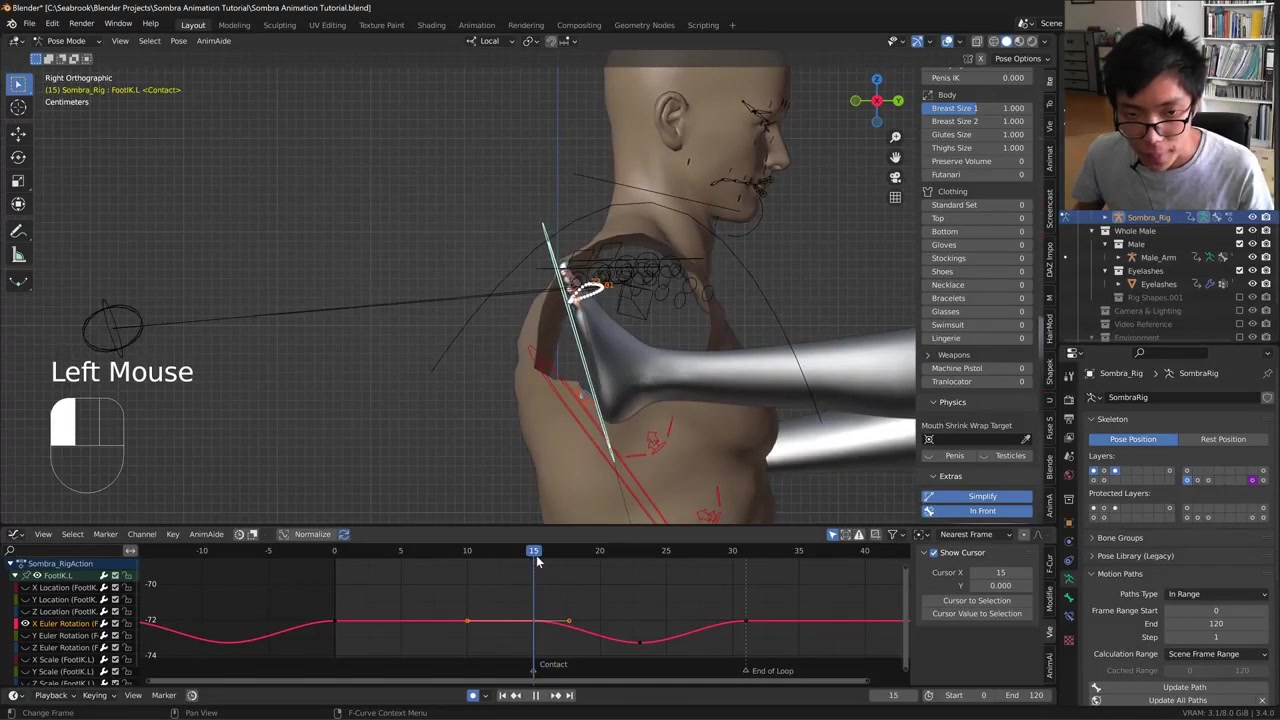Image resolution: width=1280 pixels, height=720 pixels.
Task: Activate the Rotate tool
Action: (18, 157)
